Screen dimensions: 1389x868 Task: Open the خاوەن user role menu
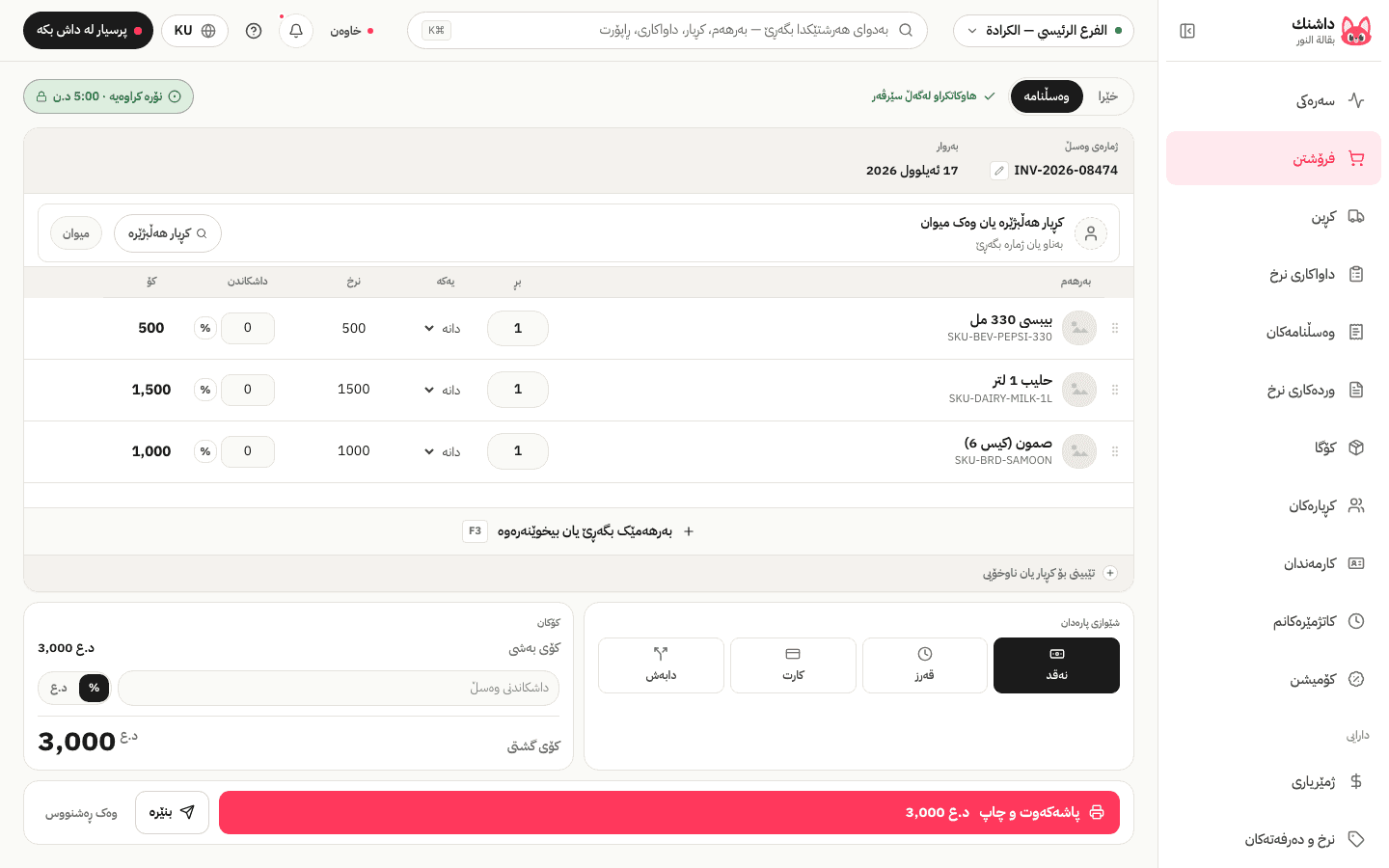coord(352,31)
